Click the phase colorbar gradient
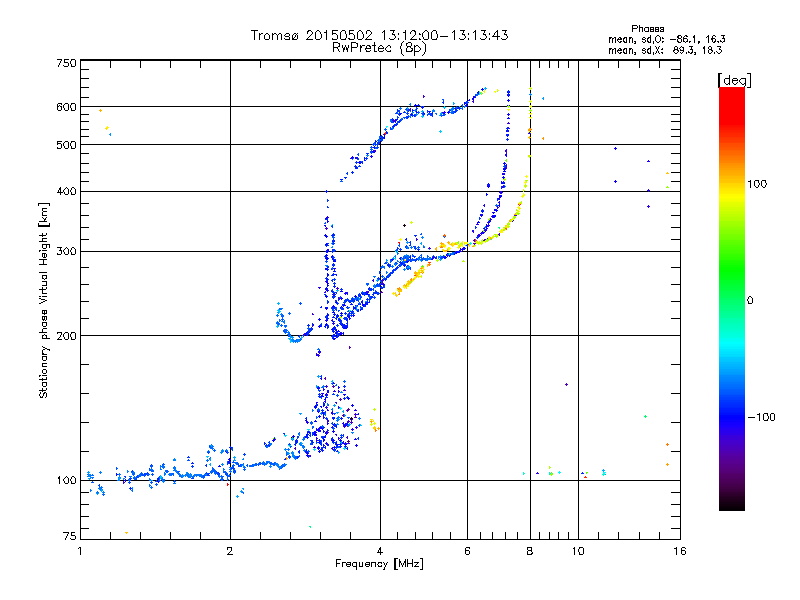The image size is (800, 600). point(732,298)
